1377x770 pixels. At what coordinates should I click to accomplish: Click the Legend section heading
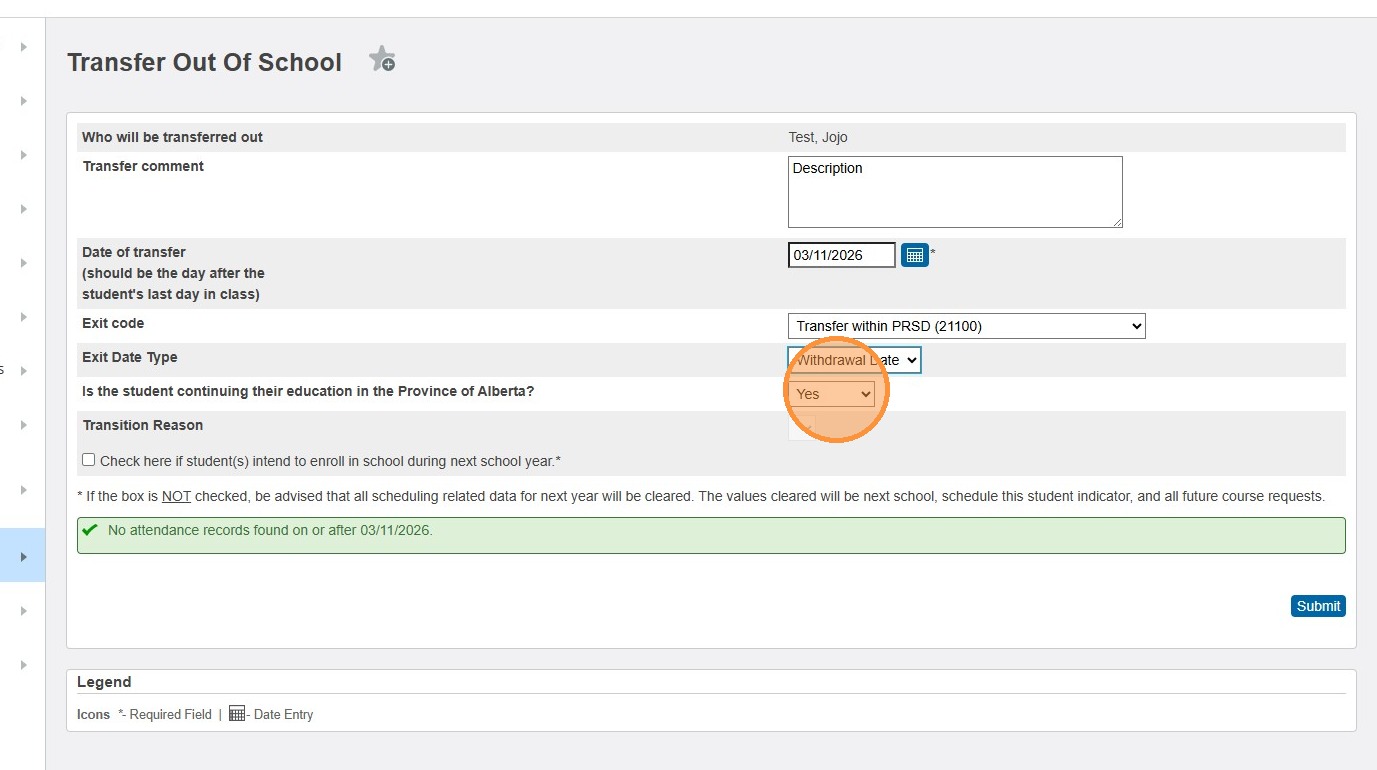(x=104, y=682)
